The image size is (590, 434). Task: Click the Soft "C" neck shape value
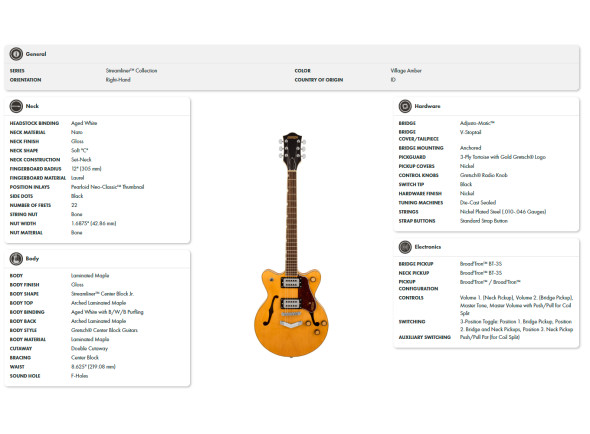click(x=79, y=151)
